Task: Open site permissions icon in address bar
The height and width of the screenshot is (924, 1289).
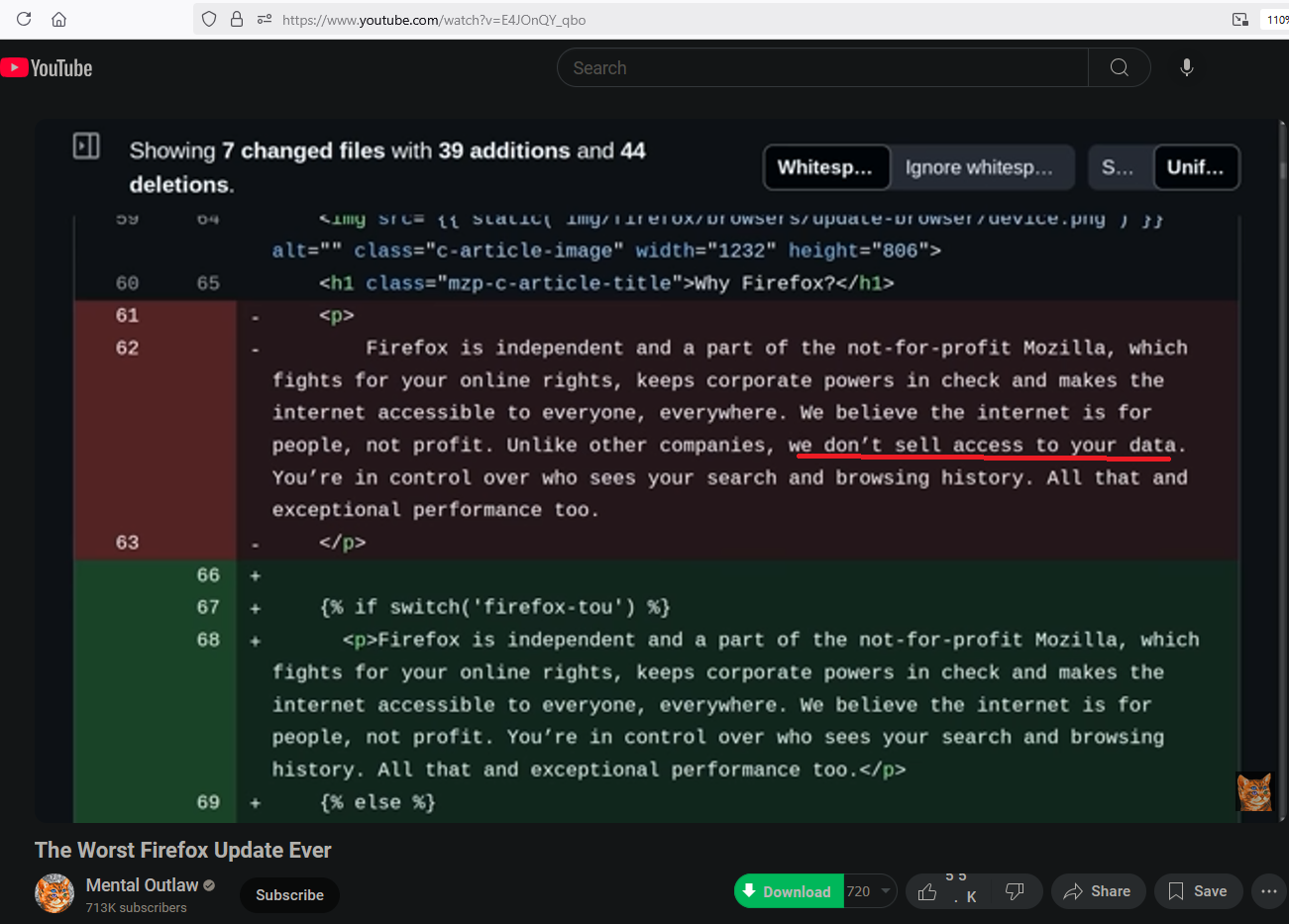Action: pos(265,19)
